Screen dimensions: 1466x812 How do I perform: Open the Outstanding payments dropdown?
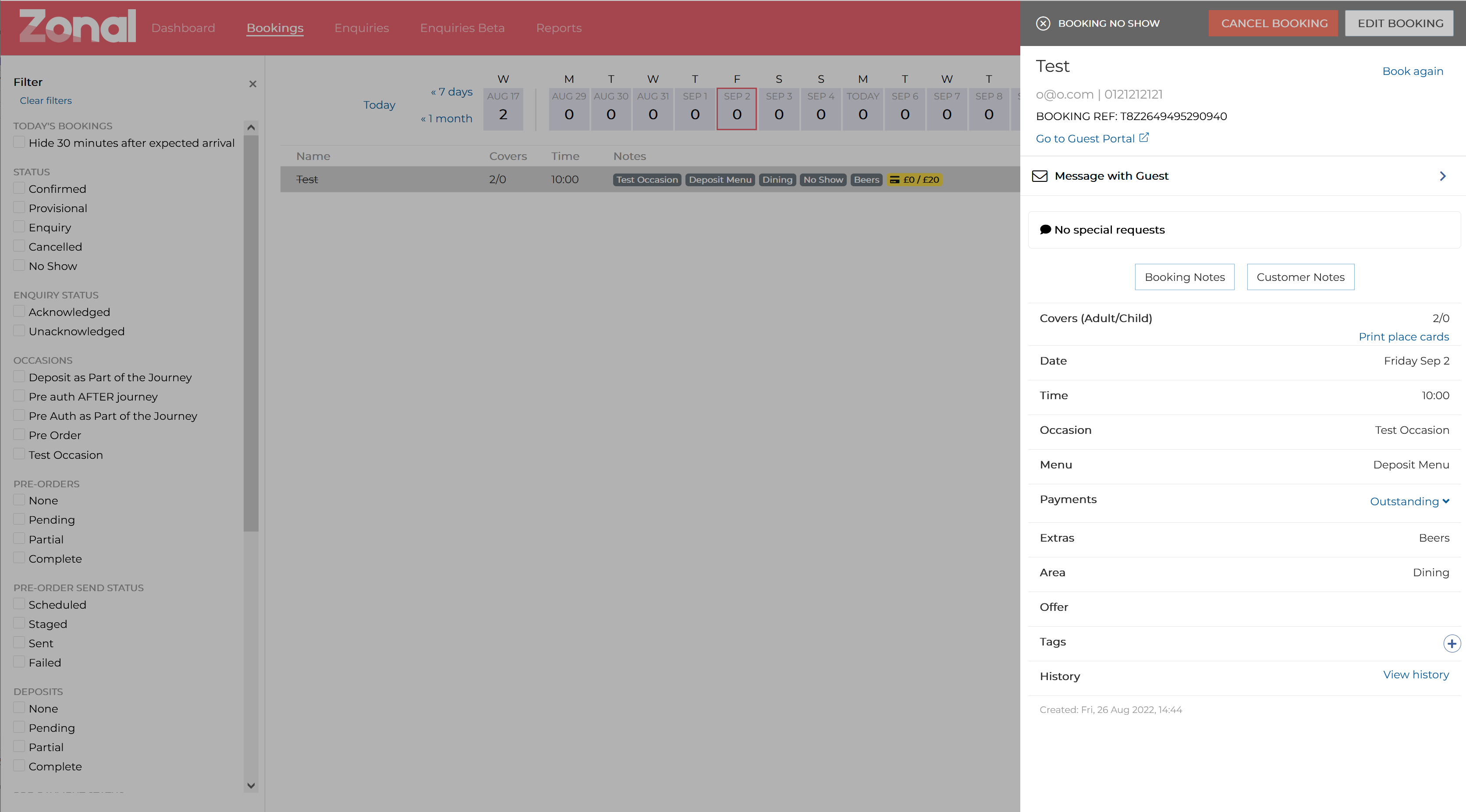pyautogui.click(x=1409, y=501)
